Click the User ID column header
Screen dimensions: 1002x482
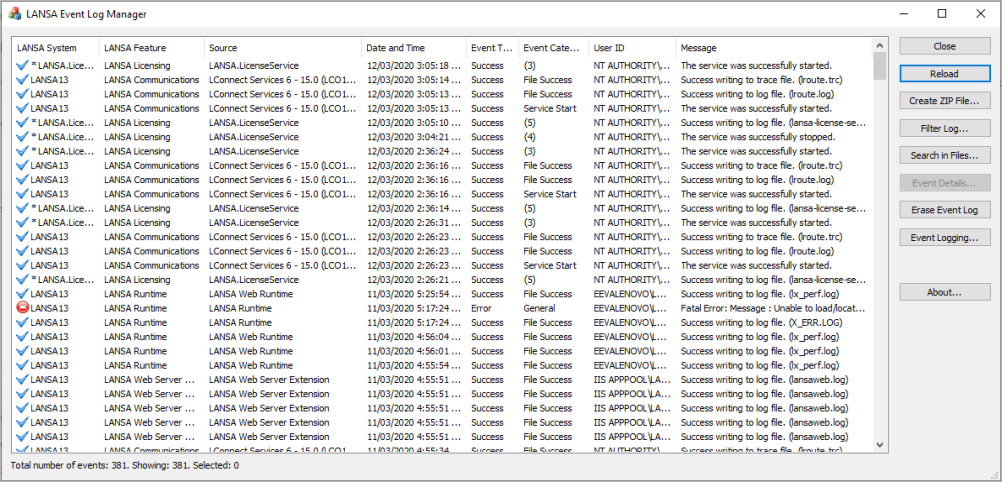click(x=632, y=48)
